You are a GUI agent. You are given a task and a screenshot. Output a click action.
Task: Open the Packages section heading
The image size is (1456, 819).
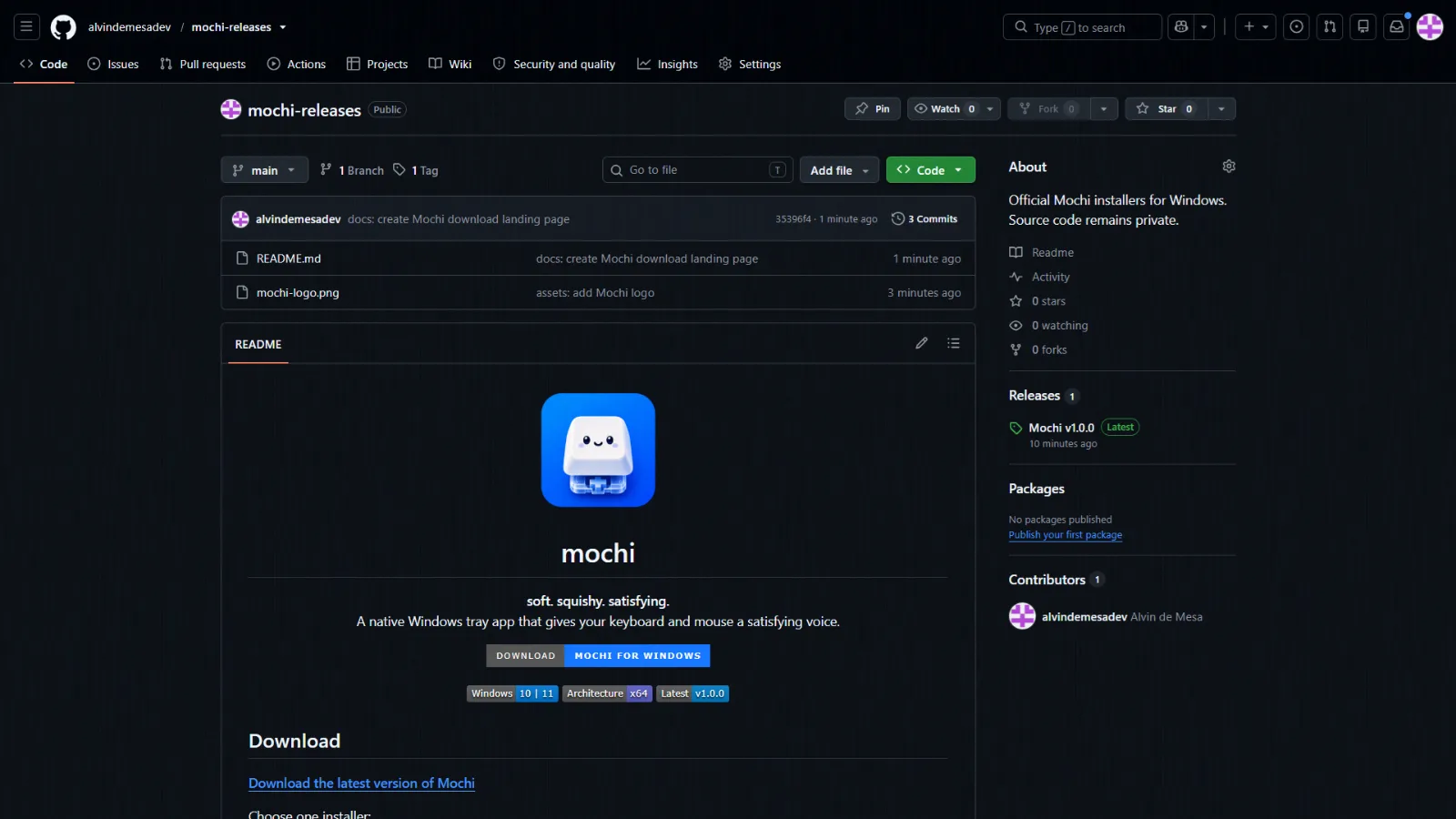pyautogui.click(x=1036, y=489)
